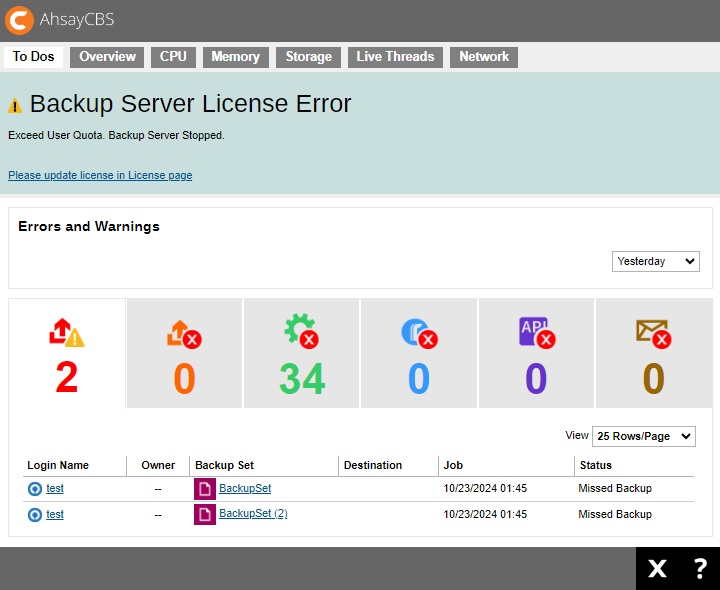Switch to the Network tab
The height and width of the screenshot is (590, 720).
[x=484, y=57]
